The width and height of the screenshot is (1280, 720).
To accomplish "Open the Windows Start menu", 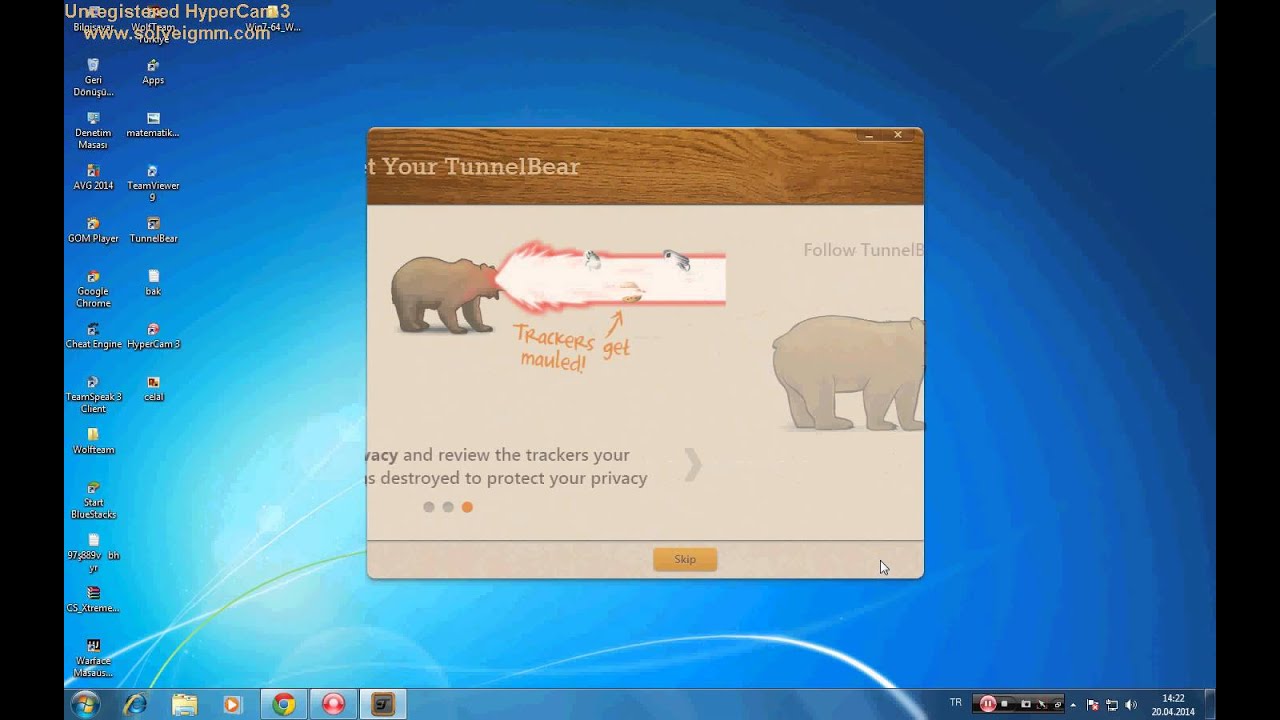I will pos(85,704).
